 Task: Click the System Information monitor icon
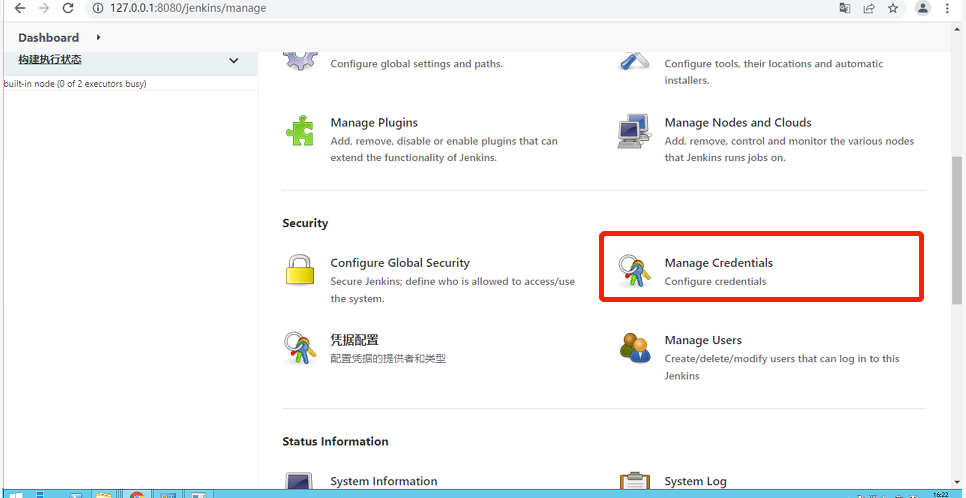pos(300,481)
